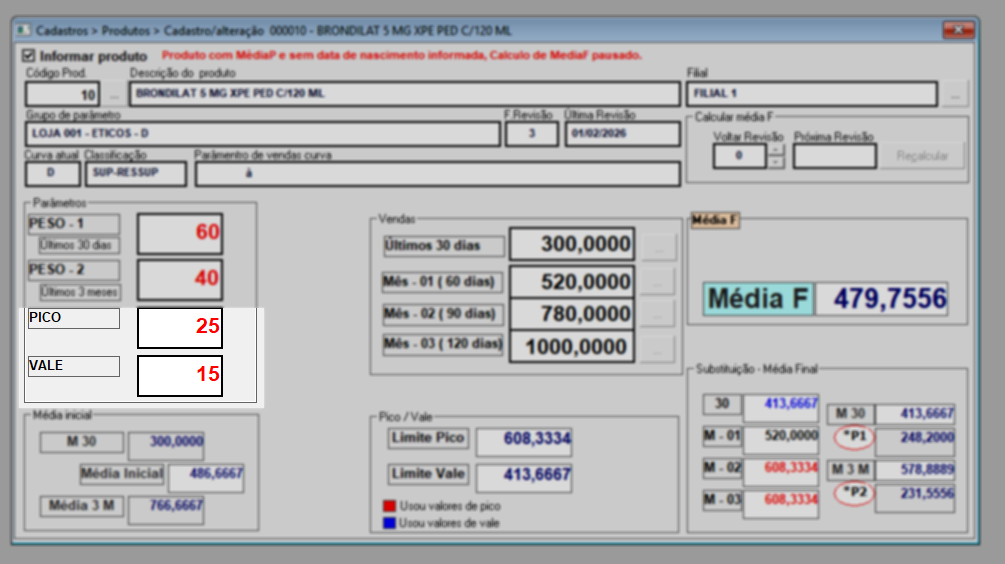Click the PICO value field showing 25

pyautogui.click(x=180, y=327)
